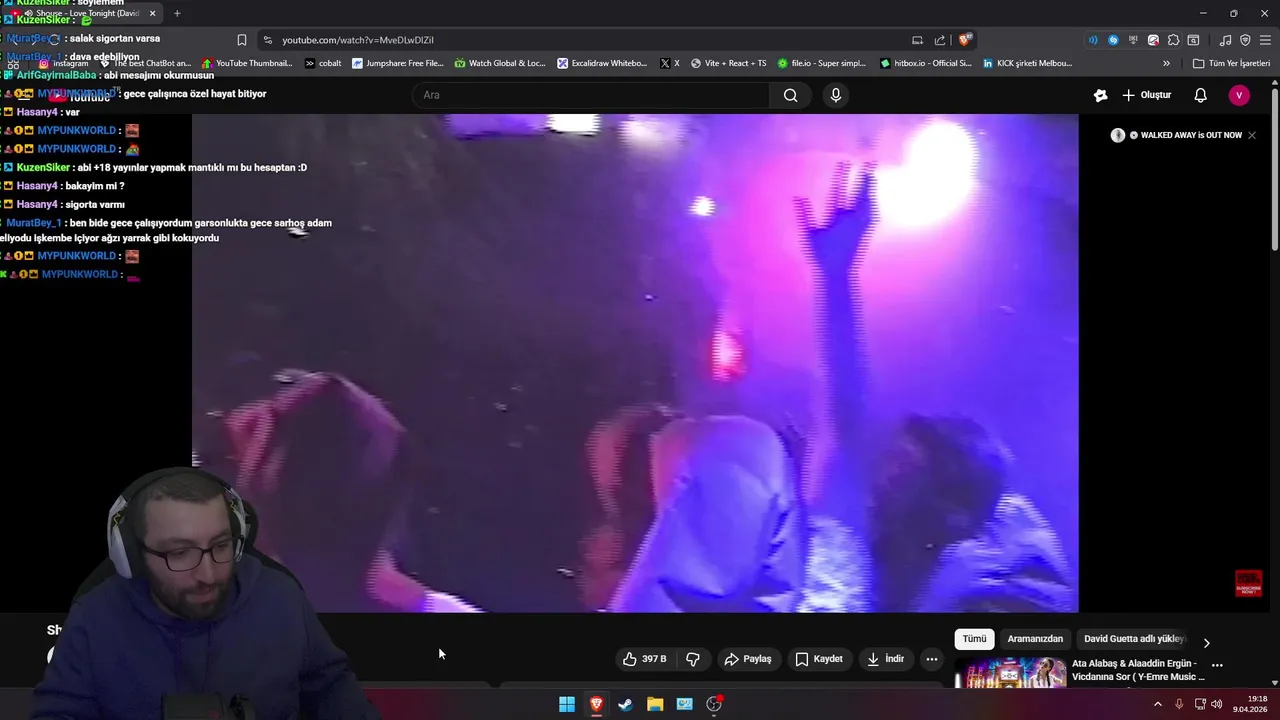
Task: Open YouTube notifications bell
Action: pyautogui.click(x=1201, y=95)
